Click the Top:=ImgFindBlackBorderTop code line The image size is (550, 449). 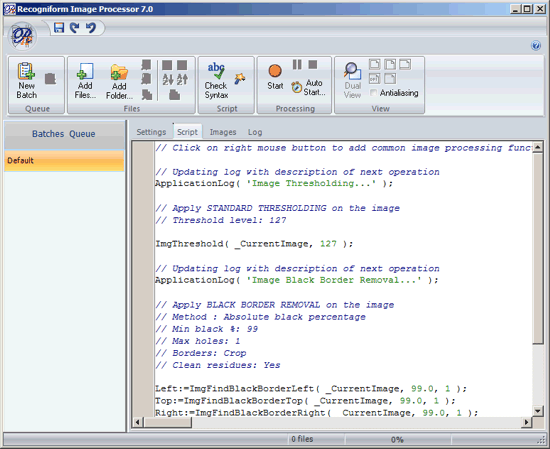(305, 401)
